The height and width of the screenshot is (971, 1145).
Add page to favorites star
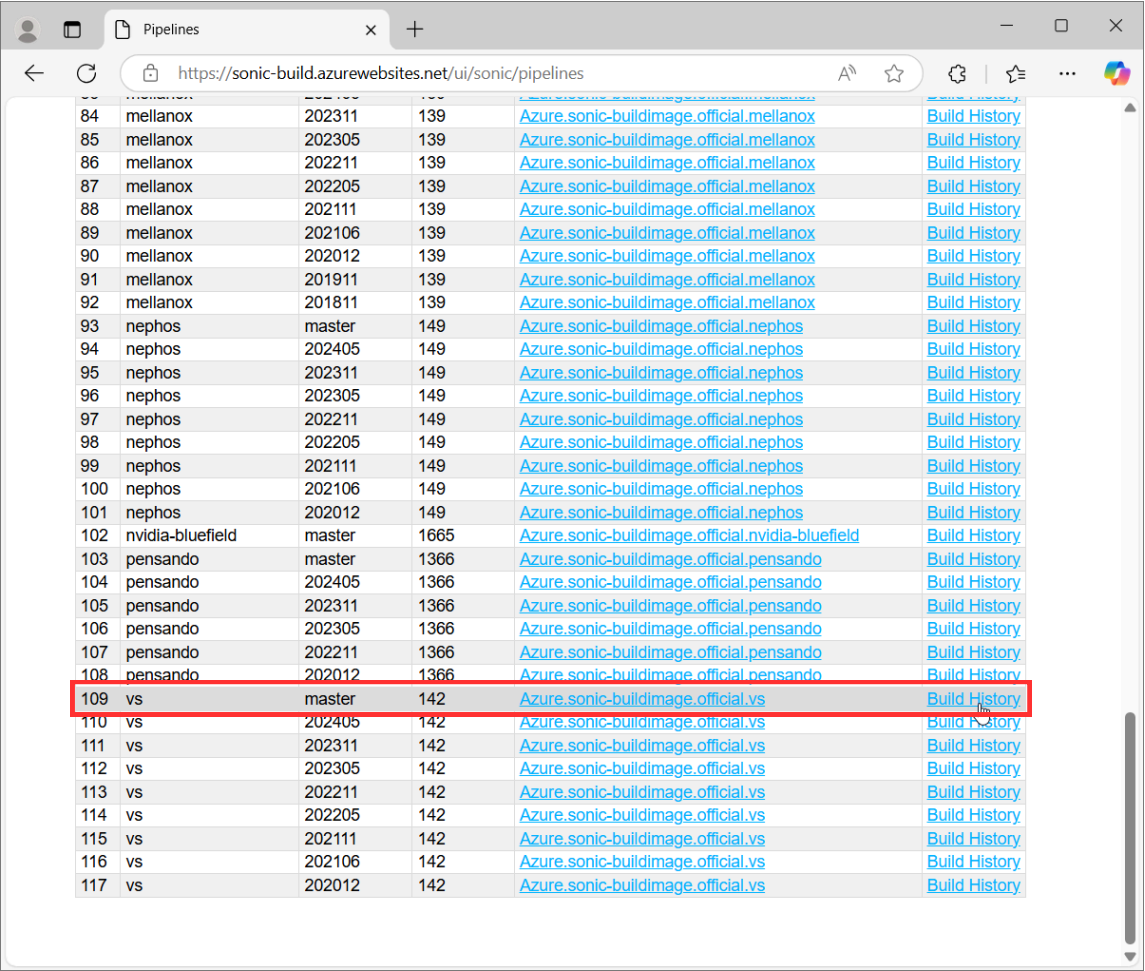(894, 73)
